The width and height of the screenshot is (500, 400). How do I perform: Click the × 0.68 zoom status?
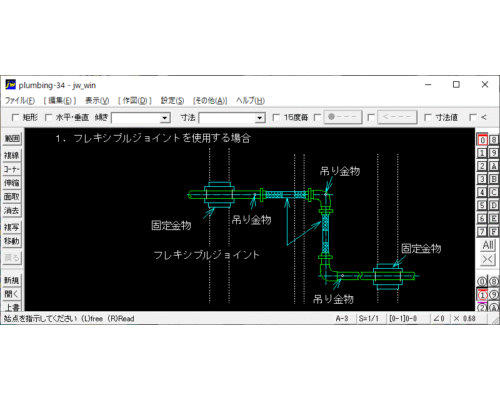(465, 318)
